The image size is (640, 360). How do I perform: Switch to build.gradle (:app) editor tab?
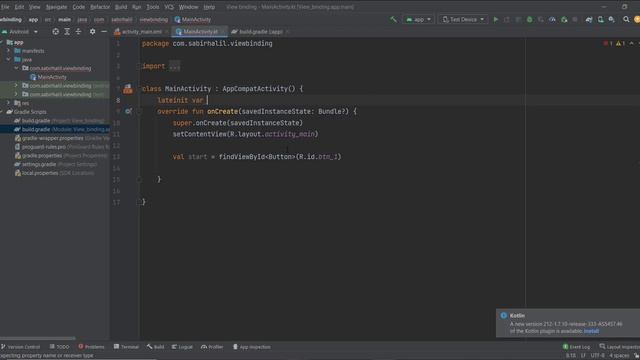pos(260,31)
